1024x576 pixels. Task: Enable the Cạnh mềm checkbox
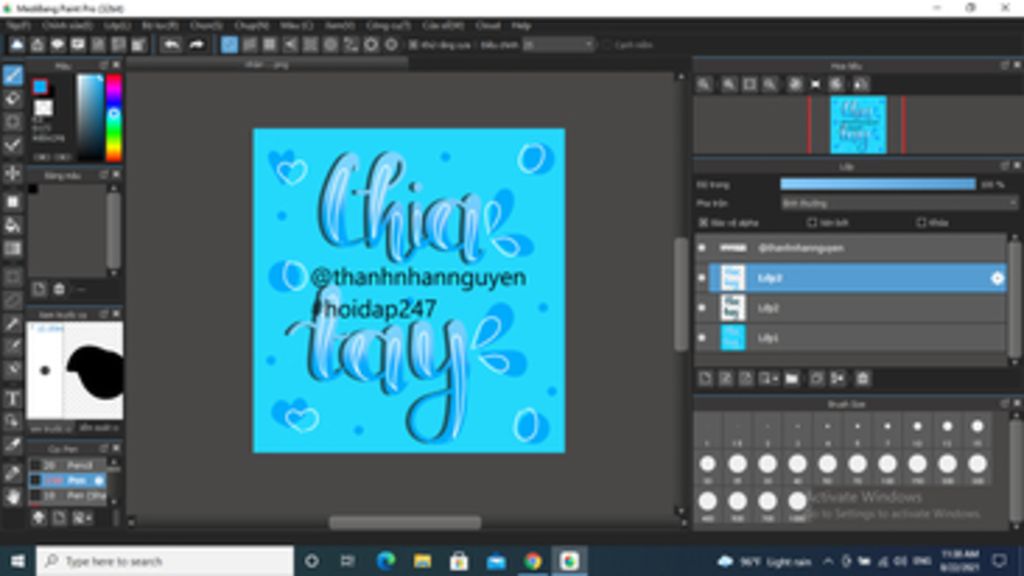[607, 45]
